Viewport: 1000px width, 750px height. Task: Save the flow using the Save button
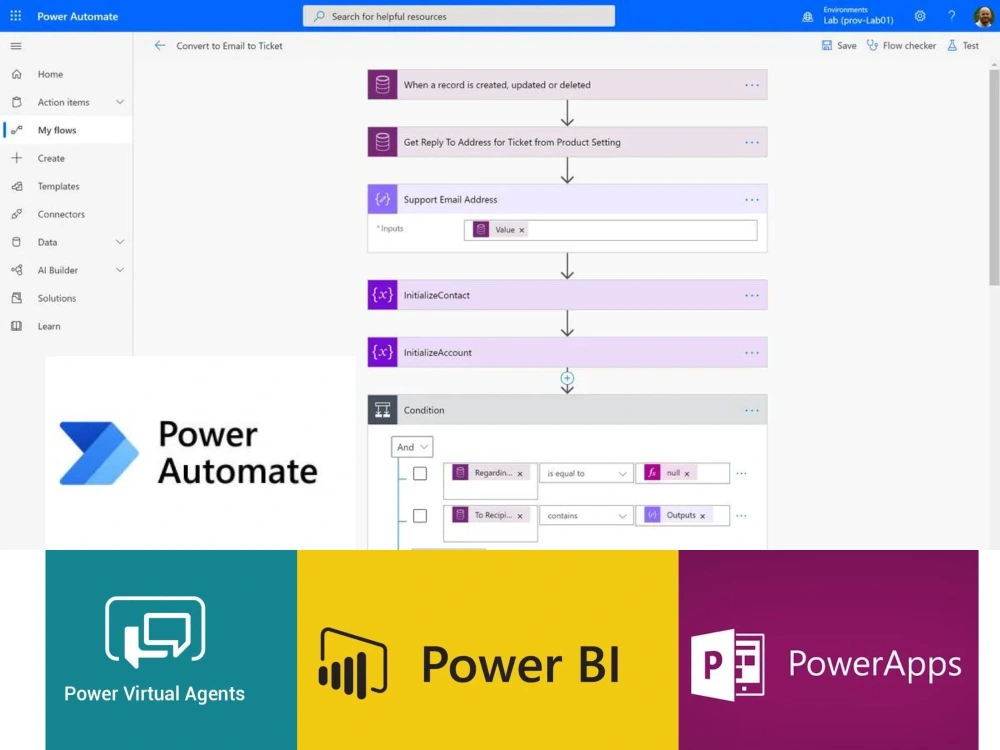[838, 45]
